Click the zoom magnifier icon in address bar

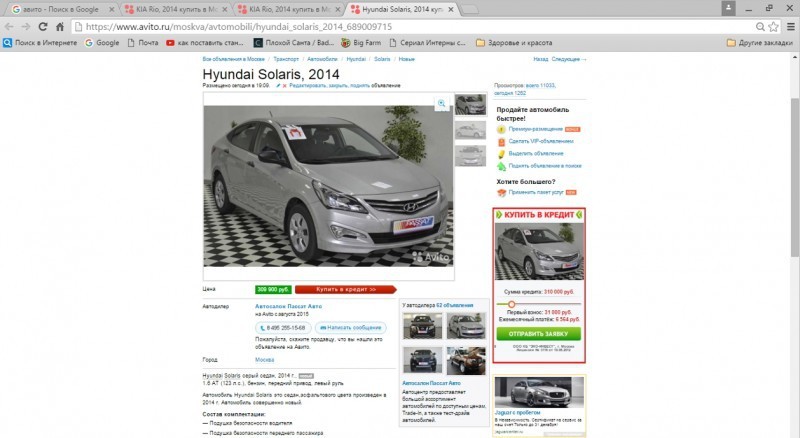pyautogui.click(x=760, y=27)
